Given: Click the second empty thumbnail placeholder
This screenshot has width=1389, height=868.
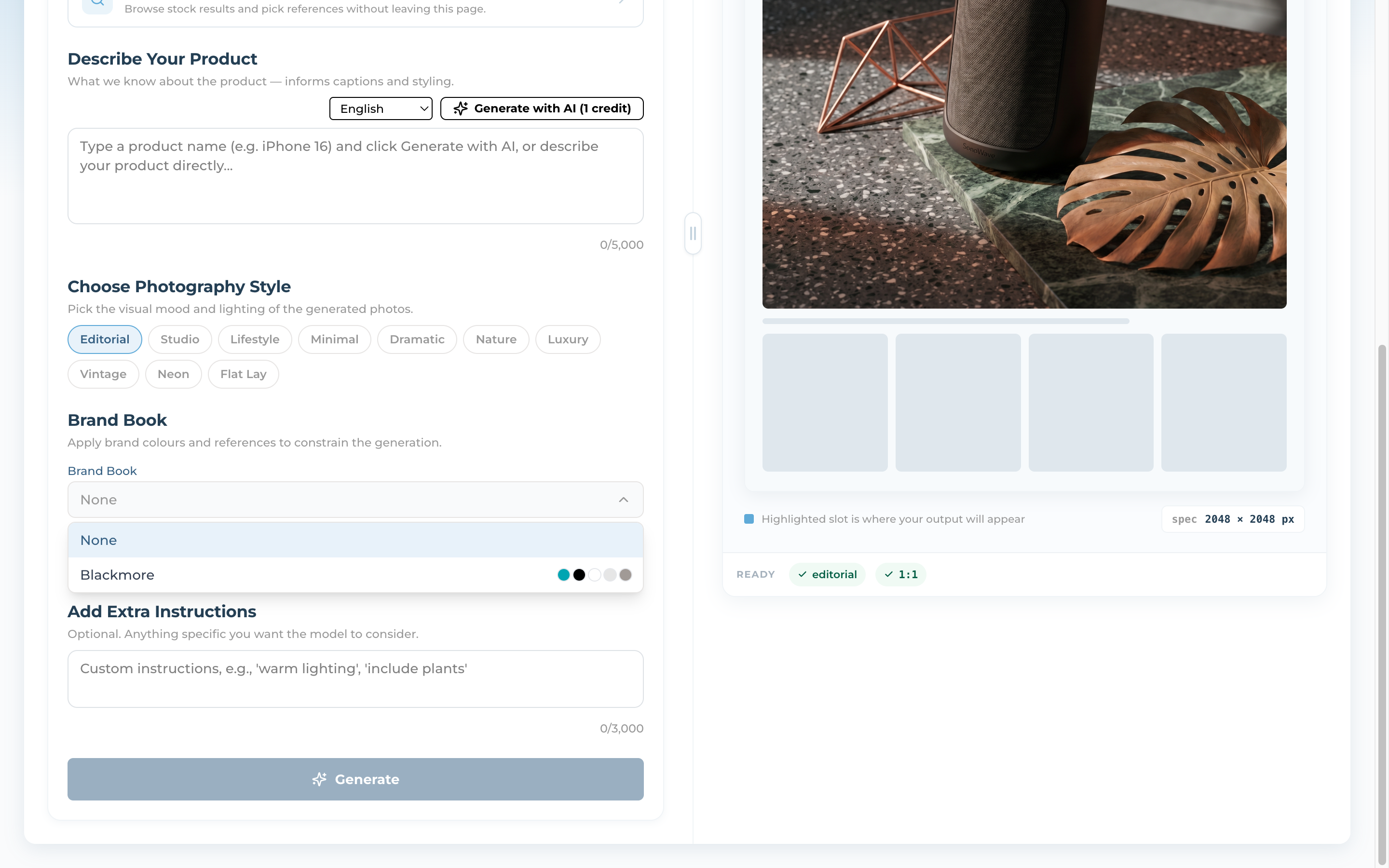Looking at the screenshot, I should click(x=958, y=403).
